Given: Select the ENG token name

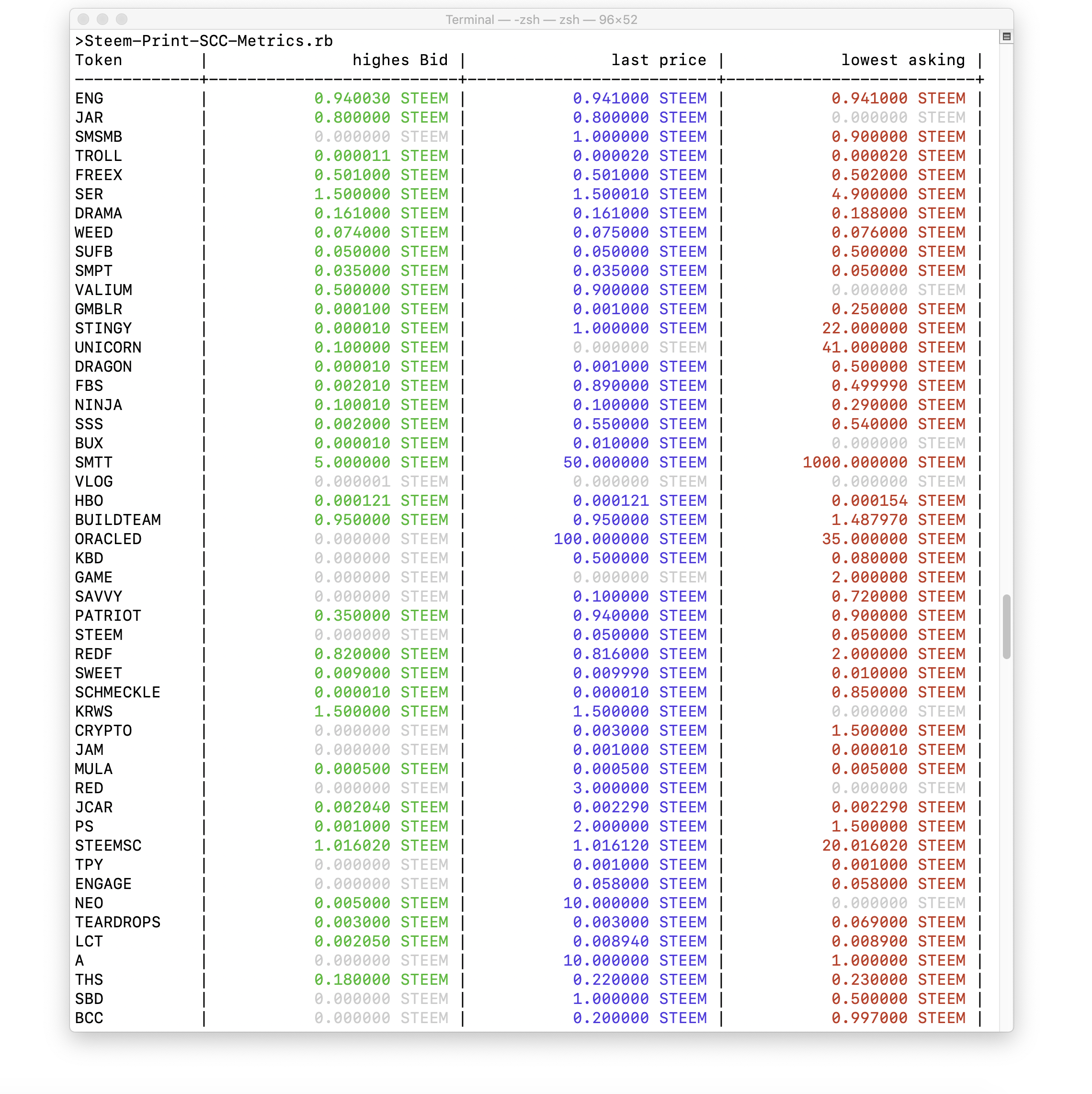Looking at the screenshot, I should click(89, 99).
